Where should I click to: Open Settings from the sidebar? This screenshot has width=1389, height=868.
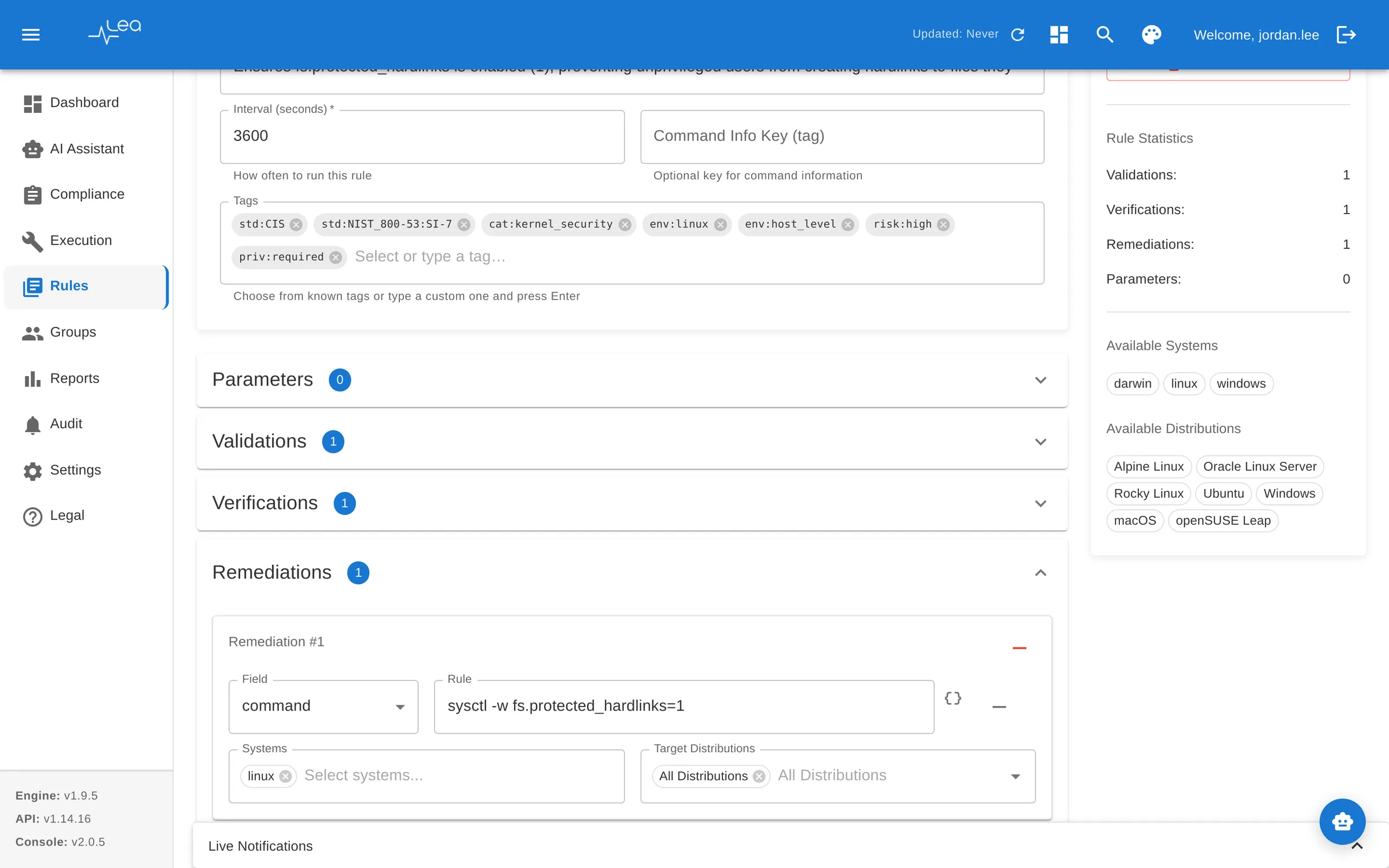point(86,470)
